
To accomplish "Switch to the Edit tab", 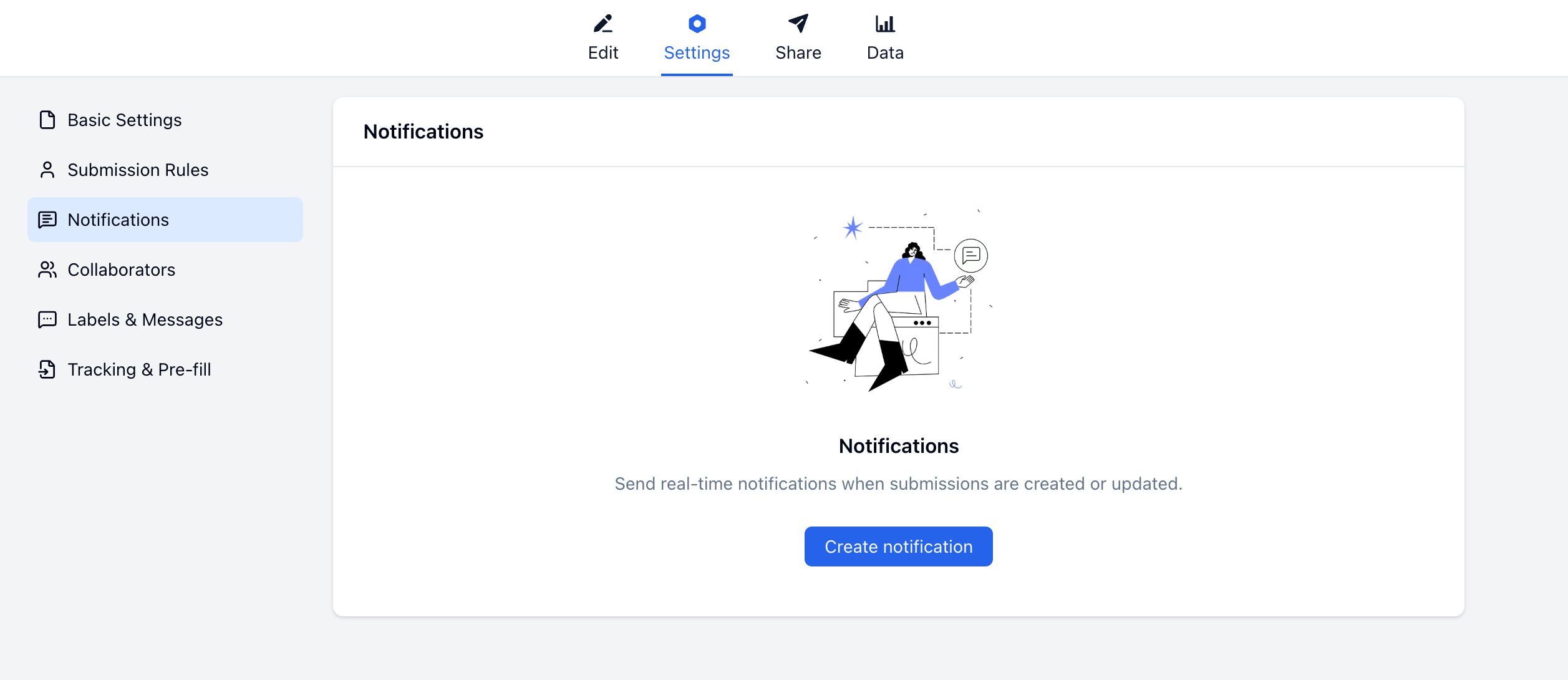I will pos(603,52).
